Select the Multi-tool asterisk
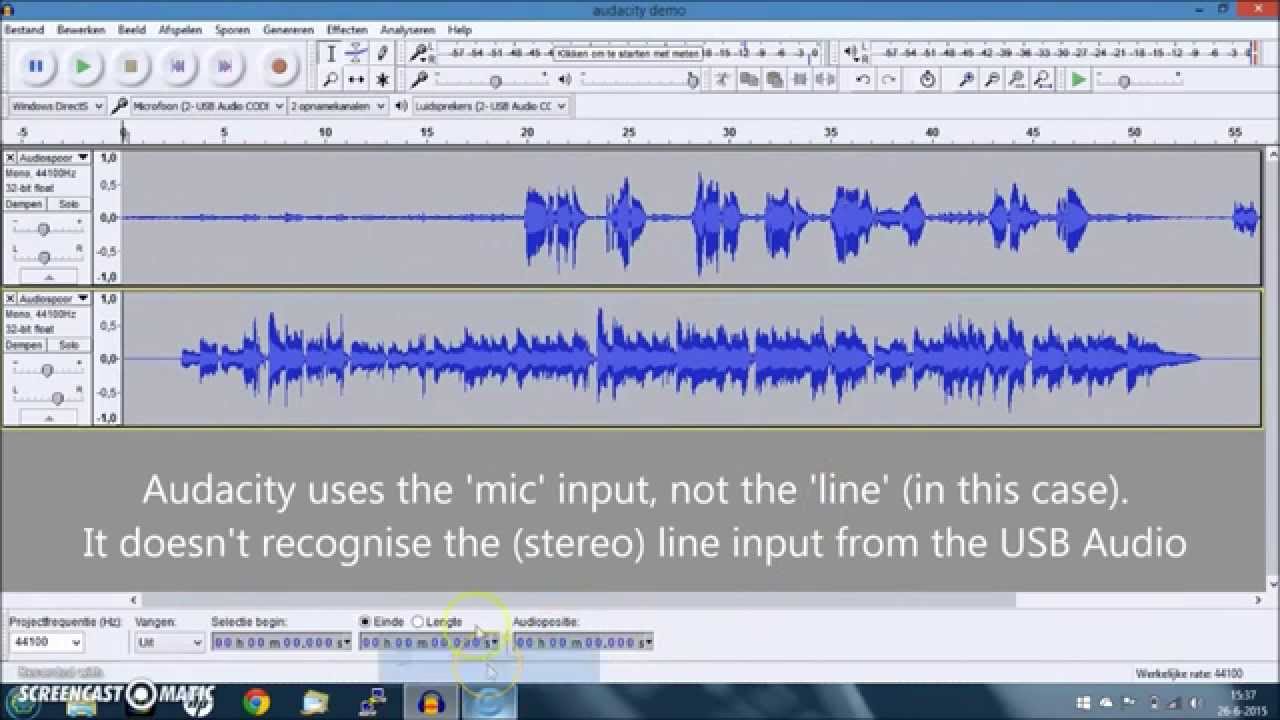This screenshot has height=720, width=1280. [382, 80]
